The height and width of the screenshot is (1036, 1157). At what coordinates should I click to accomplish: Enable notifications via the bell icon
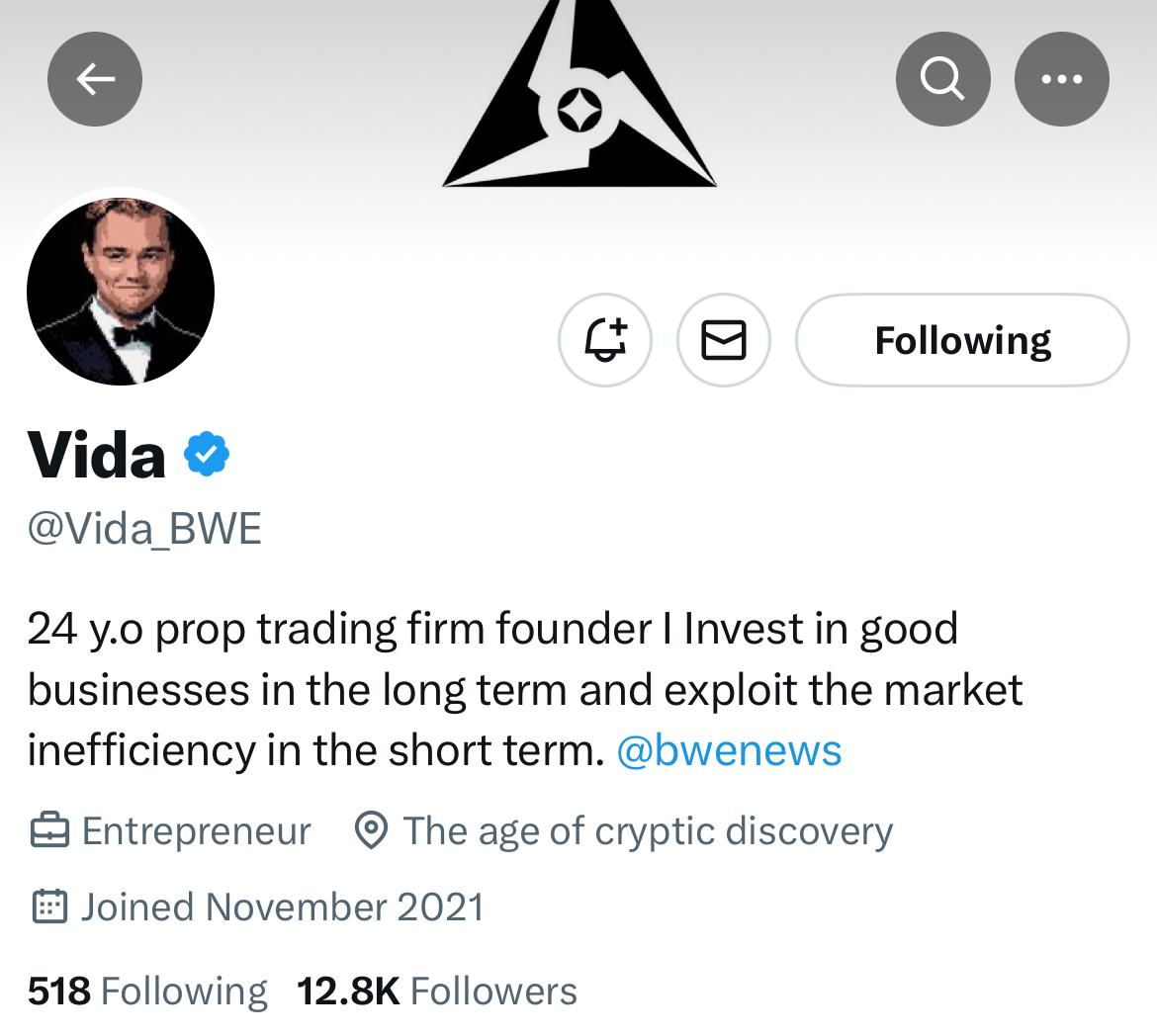[x=605, y=340]
